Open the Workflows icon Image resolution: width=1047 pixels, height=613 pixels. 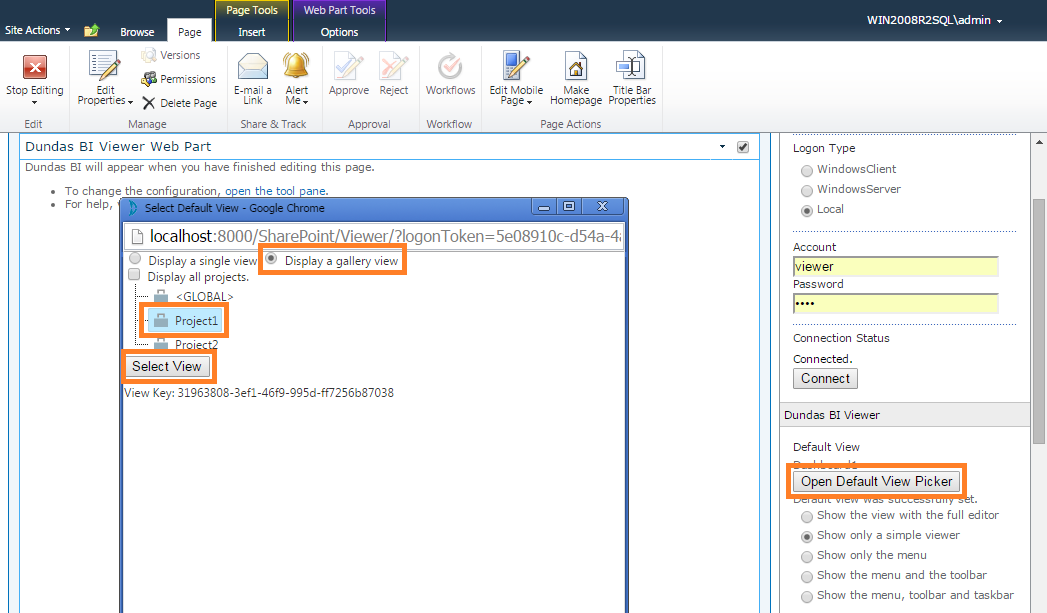coord(450,66)
